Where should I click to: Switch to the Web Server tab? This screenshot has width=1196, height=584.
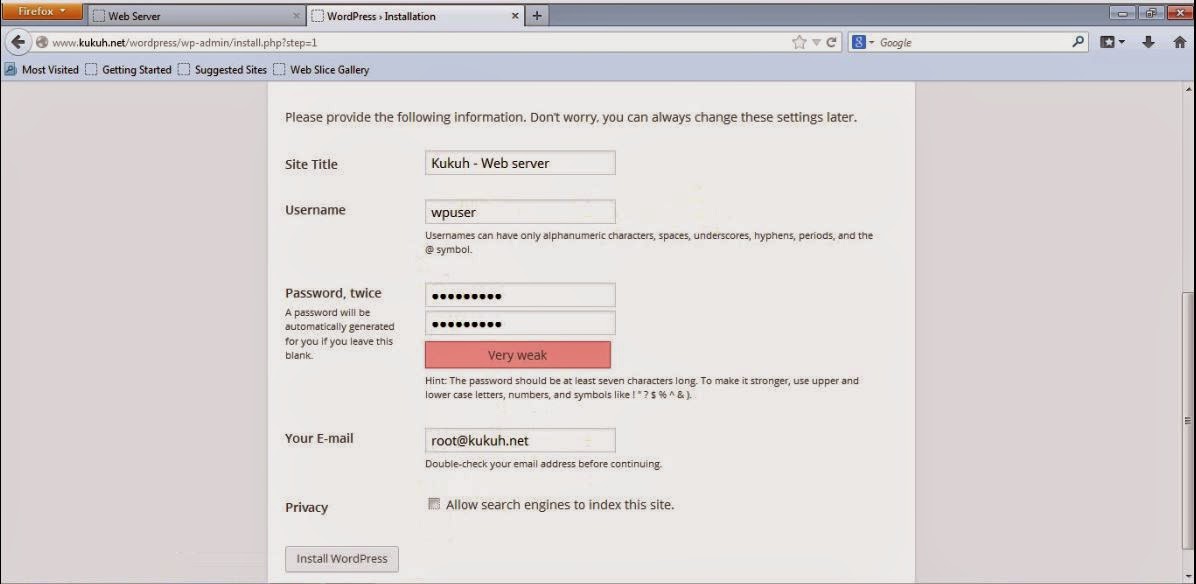coord(196,15)
